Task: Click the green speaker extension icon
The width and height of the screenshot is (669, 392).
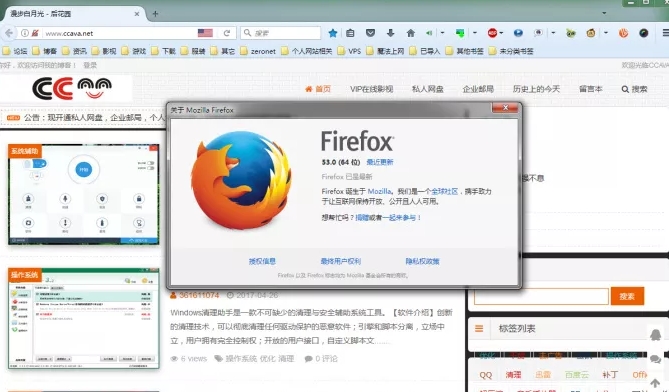Action: (429, 33)
